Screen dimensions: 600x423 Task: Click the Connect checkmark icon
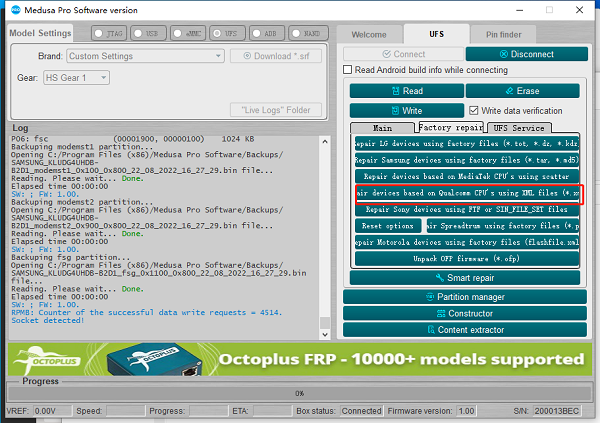(386, 54)
